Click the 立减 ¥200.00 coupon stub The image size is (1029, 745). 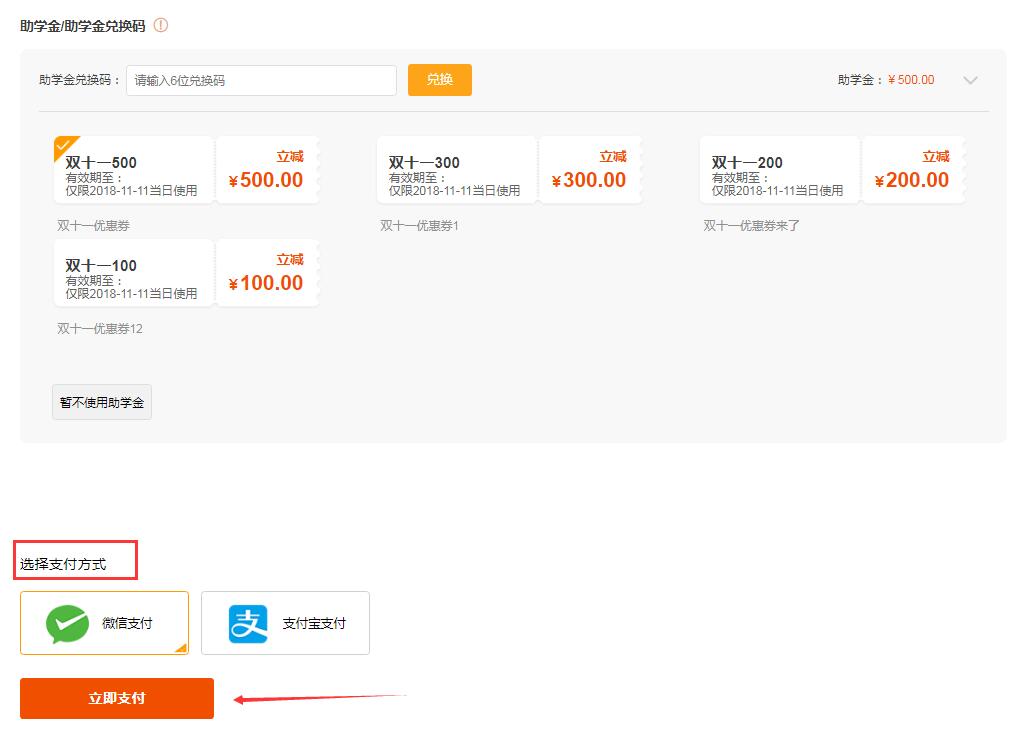coord(913,168)
